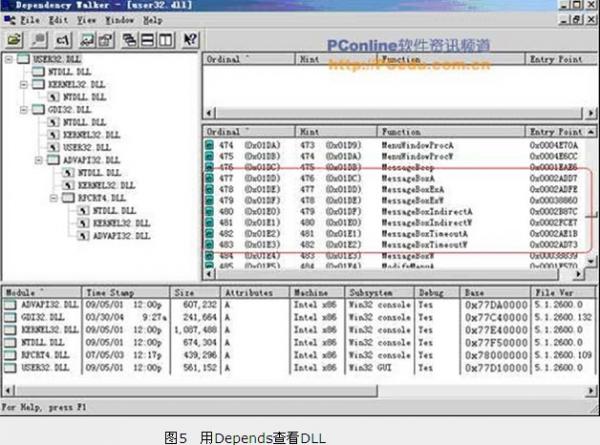Open the View menu
The height and width of the screenshot is (445, 600).
86,20
